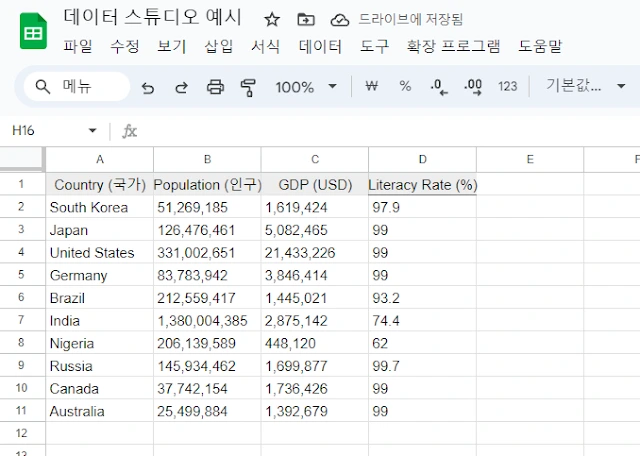
Task: Rename the title 데이터 스튜디오 예시
Action: (152, 18)
